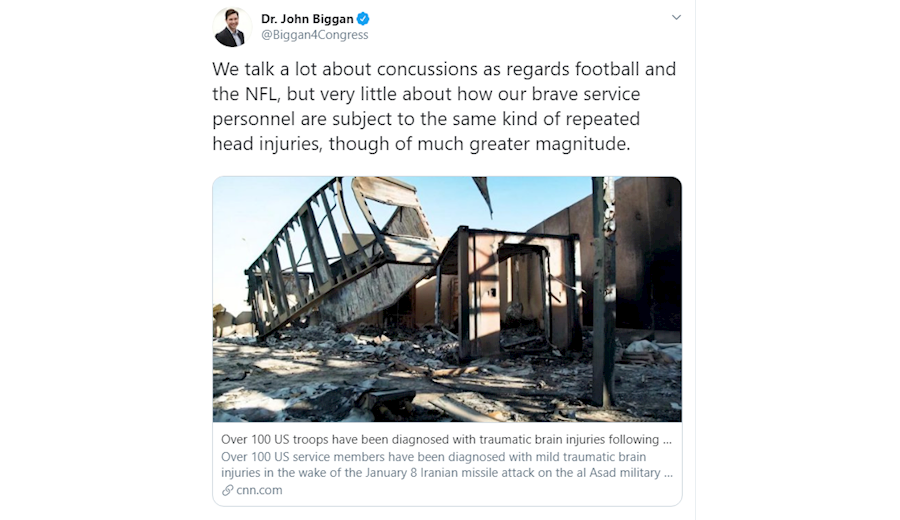This screenshot has width=900, height=520.
Task: Click the blue verified checkmark badge
Action: pyautogui.click(x=363, y=19)
